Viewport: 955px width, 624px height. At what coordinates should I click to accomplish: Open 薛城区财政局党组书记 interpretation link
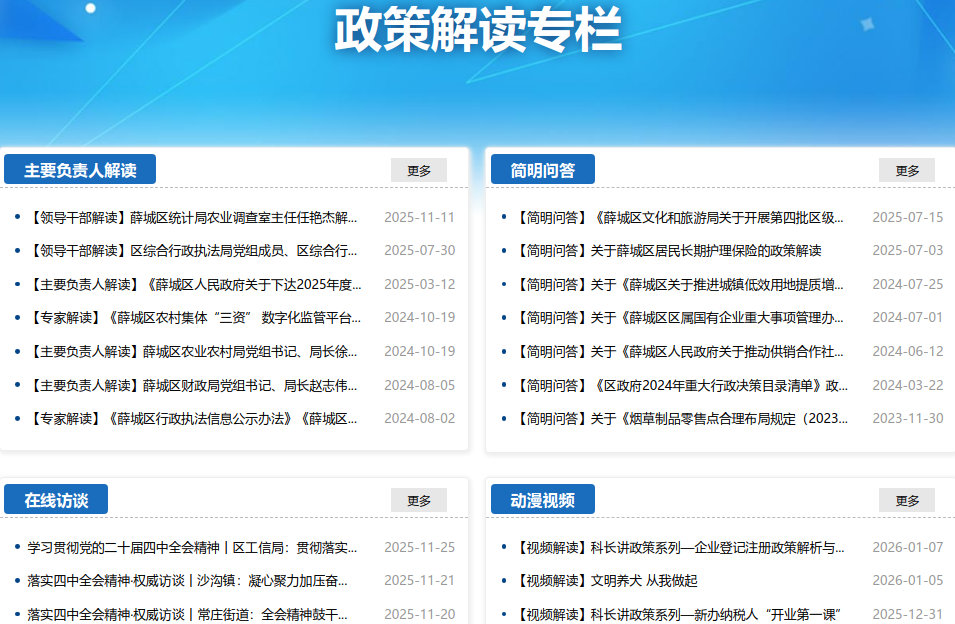click(x=193, y=385)
